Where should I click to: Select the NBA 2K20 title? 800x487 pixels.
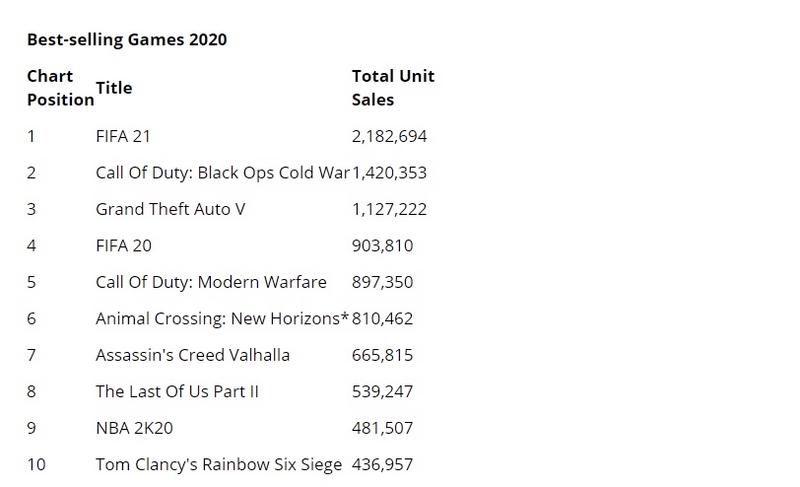pyautogui.click(x=134, y=428)
